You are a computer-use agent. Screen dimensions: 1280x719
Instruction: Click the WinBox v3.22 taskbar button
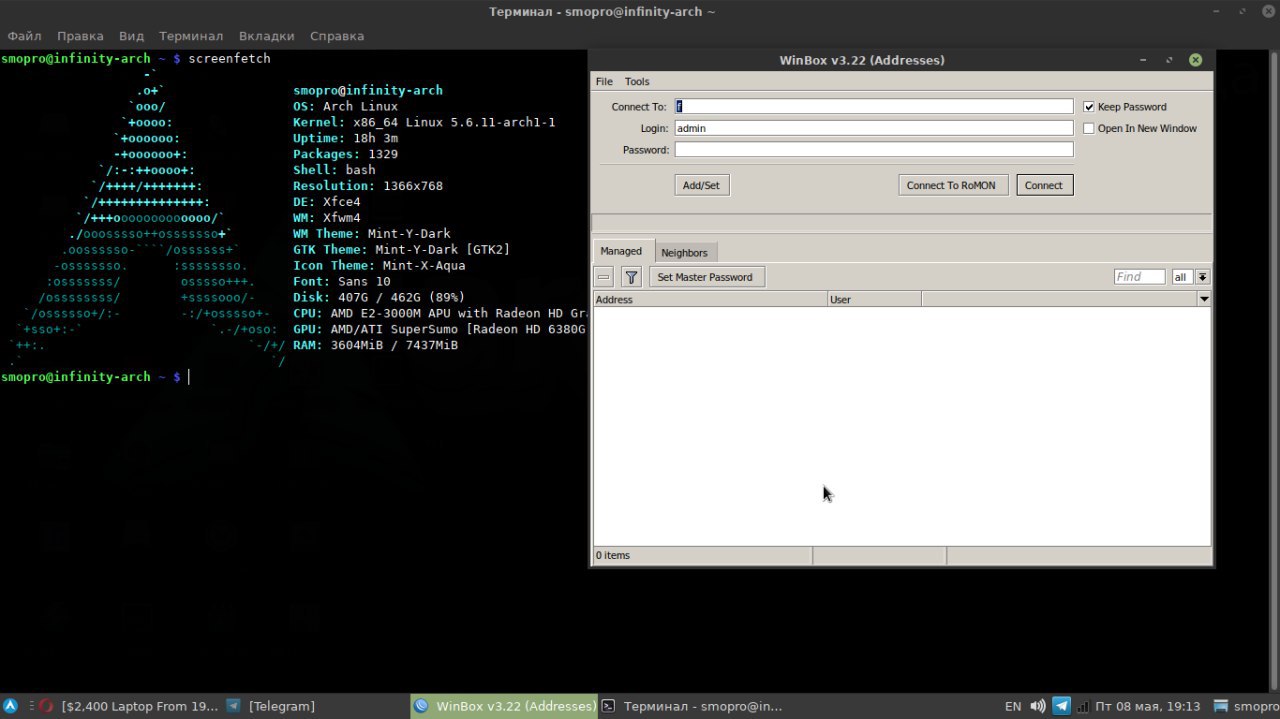coord(504,706)
